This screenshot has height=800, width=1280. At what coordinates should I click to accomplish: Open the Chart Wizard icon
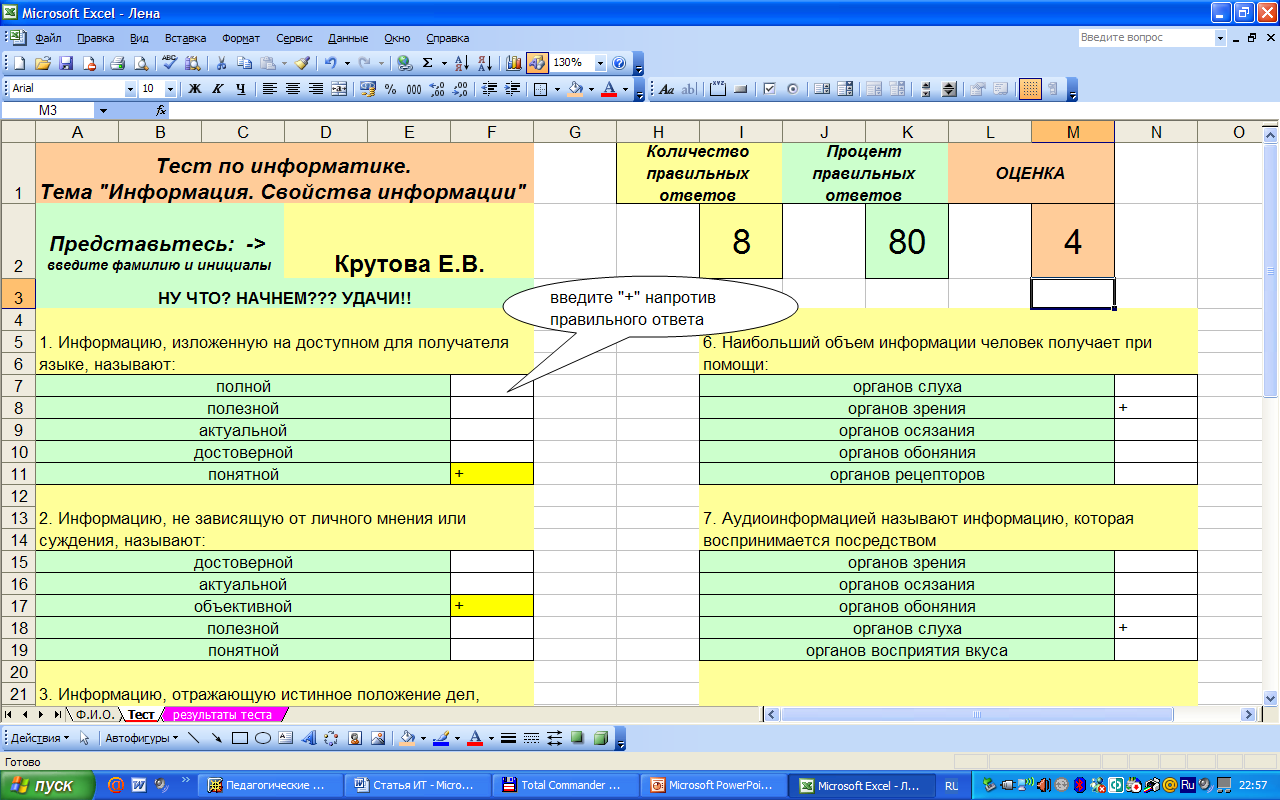pos(514,63)
